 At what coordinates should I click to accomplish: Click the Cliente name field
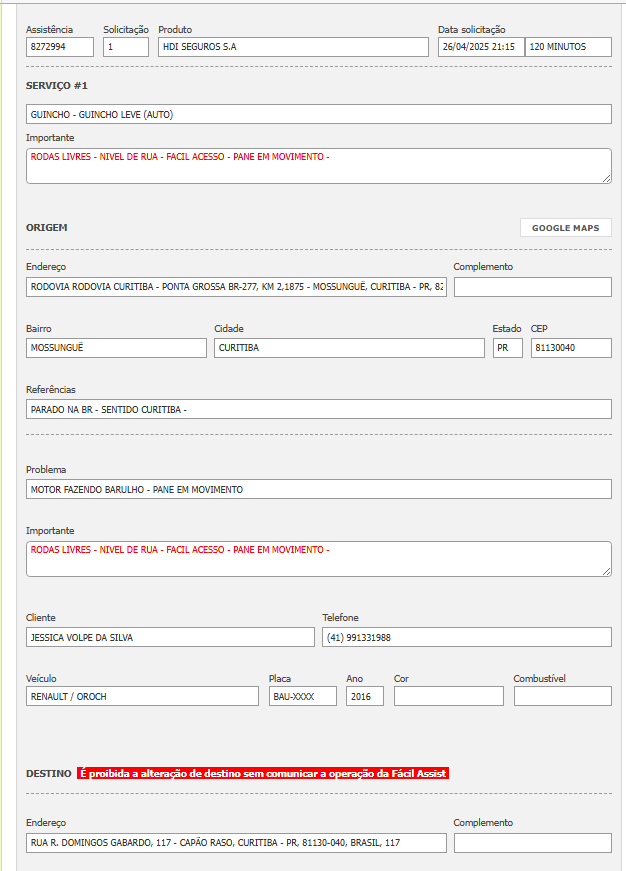pyautogui.click(x=170, y=637)
